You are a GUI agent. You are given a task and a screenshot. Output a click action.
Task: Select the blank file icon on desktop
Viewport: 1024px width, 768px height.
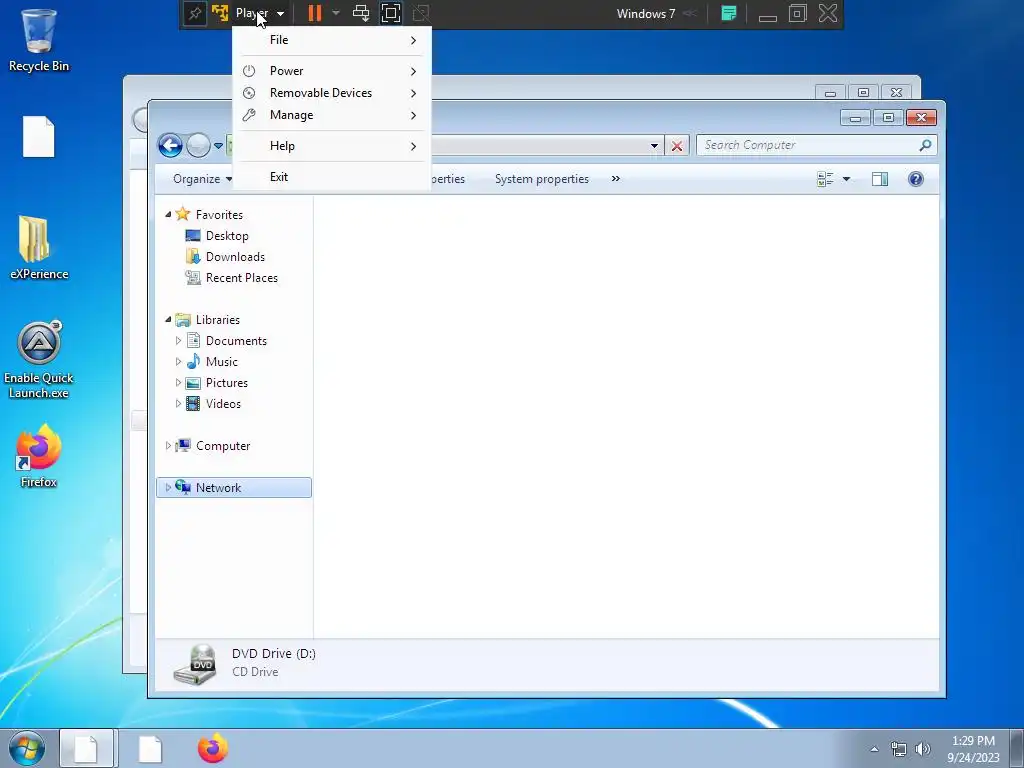click(39, 136)
